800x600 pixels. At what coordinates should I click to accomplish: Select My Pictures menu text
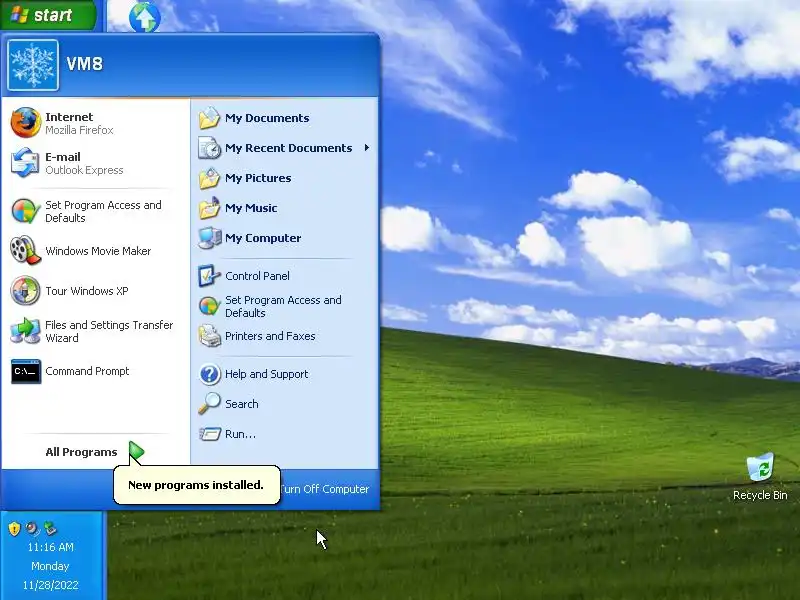pos(258,178)
